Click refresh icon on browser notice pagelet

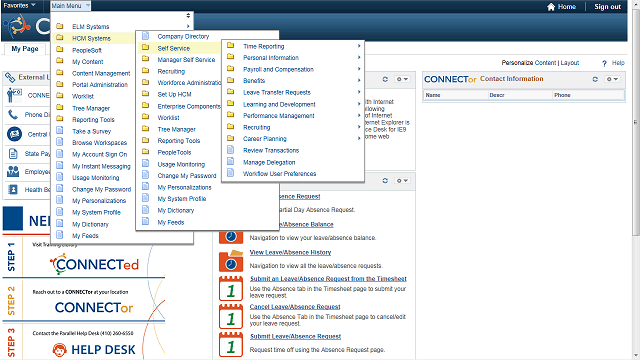click(x=385, y=79)
